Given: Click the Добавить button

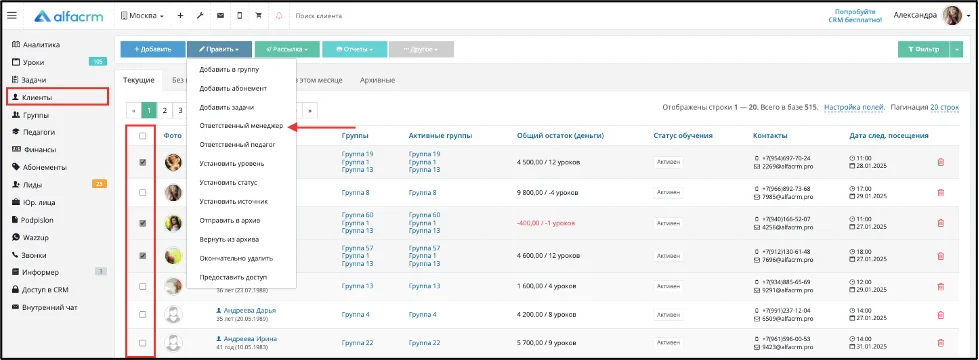Looking at the screenshot, I should click(153, 49).
